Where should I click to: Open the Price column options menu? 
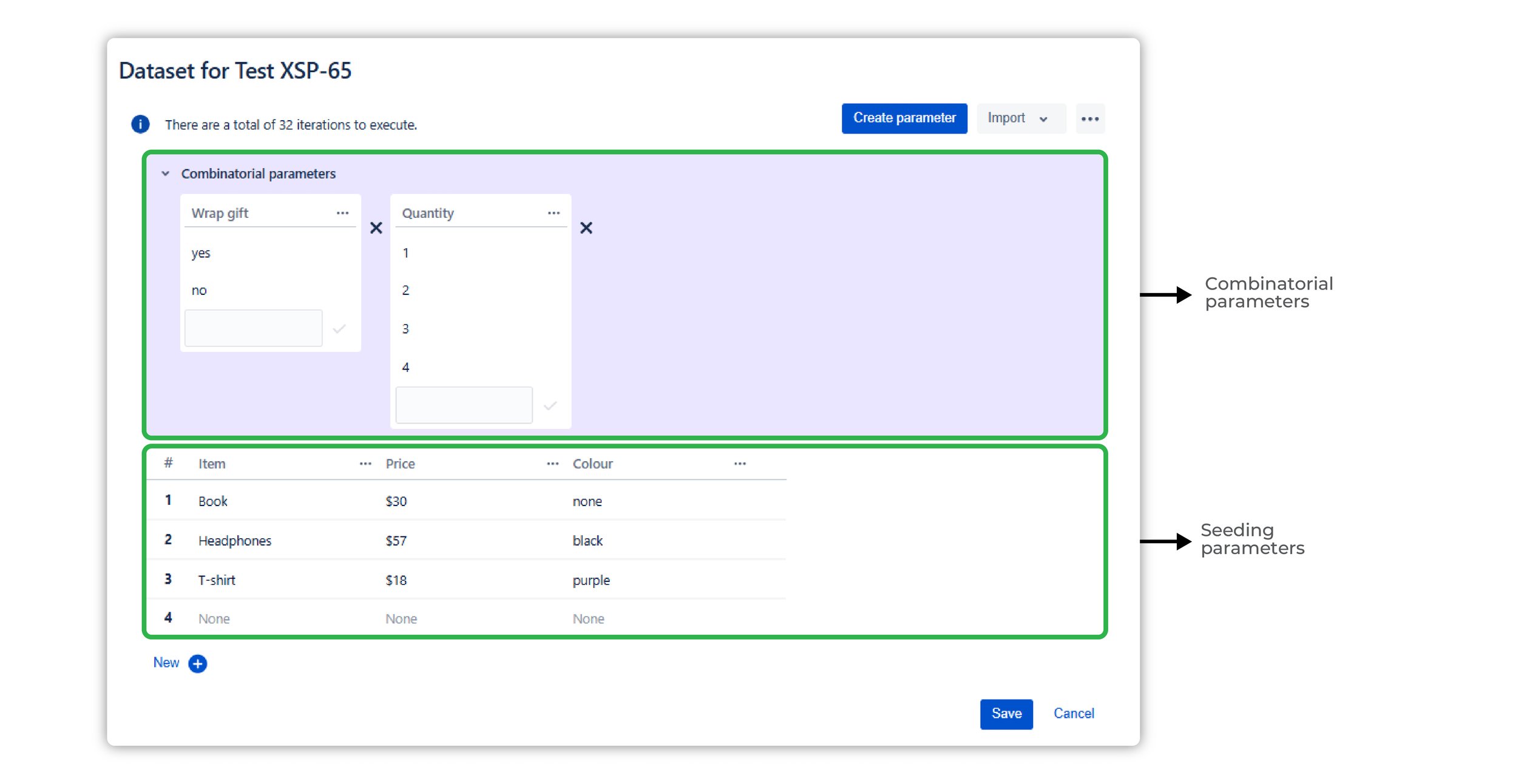(552, 463)
